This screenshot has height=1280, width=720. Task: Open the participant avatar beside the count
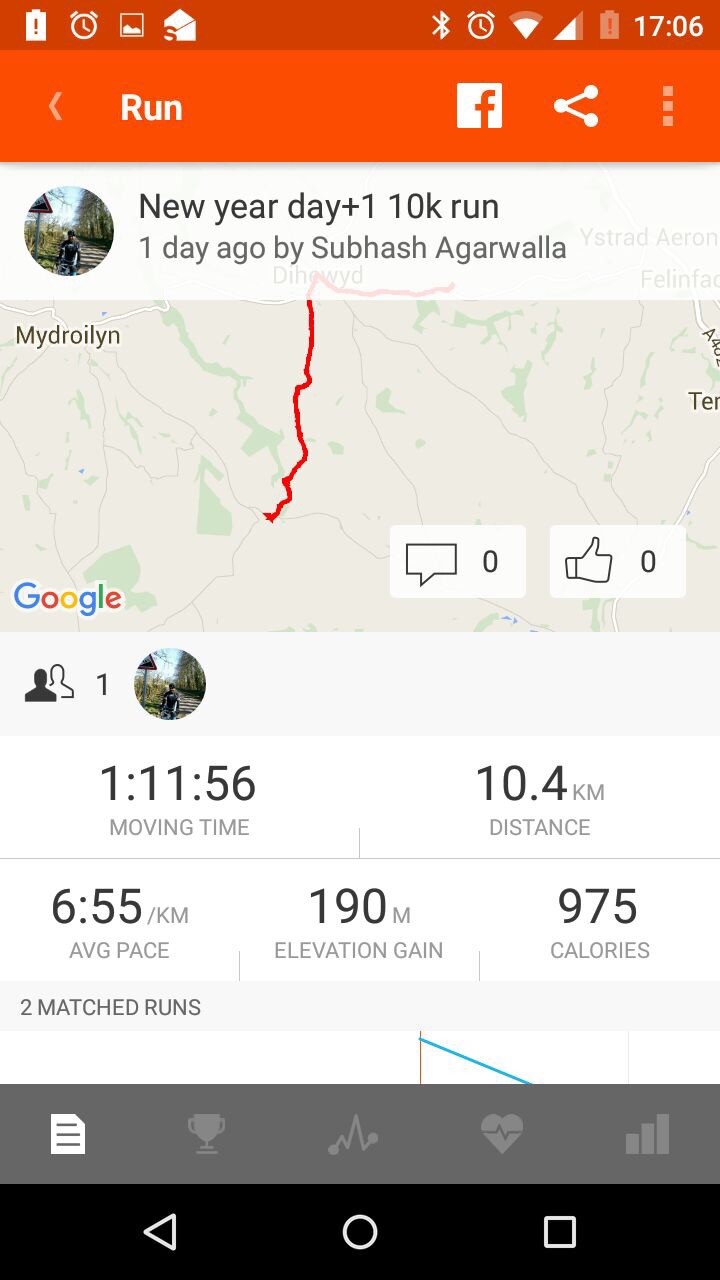pos(170,684)
